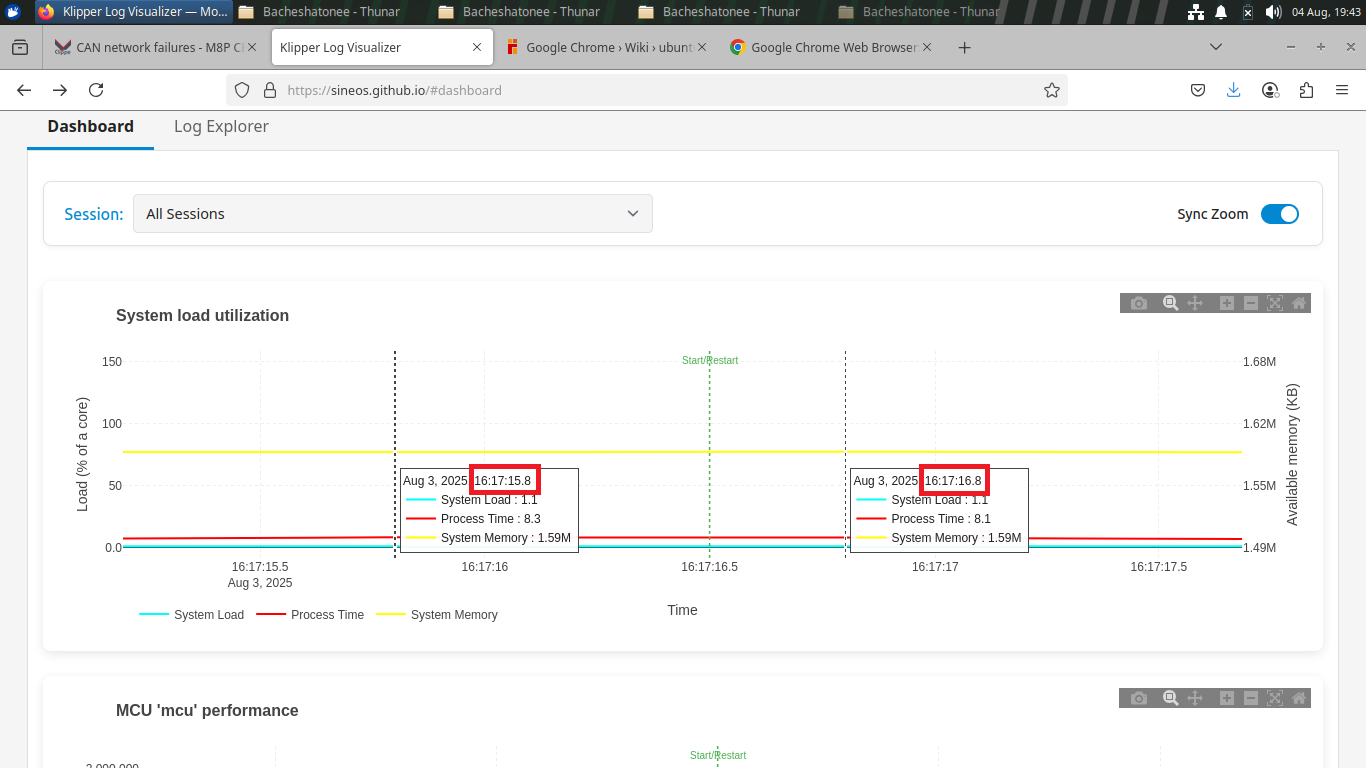The image size is (1366, 768).
Task: Switch to the Log Explorer tab
Action: (x=221, y=126)
